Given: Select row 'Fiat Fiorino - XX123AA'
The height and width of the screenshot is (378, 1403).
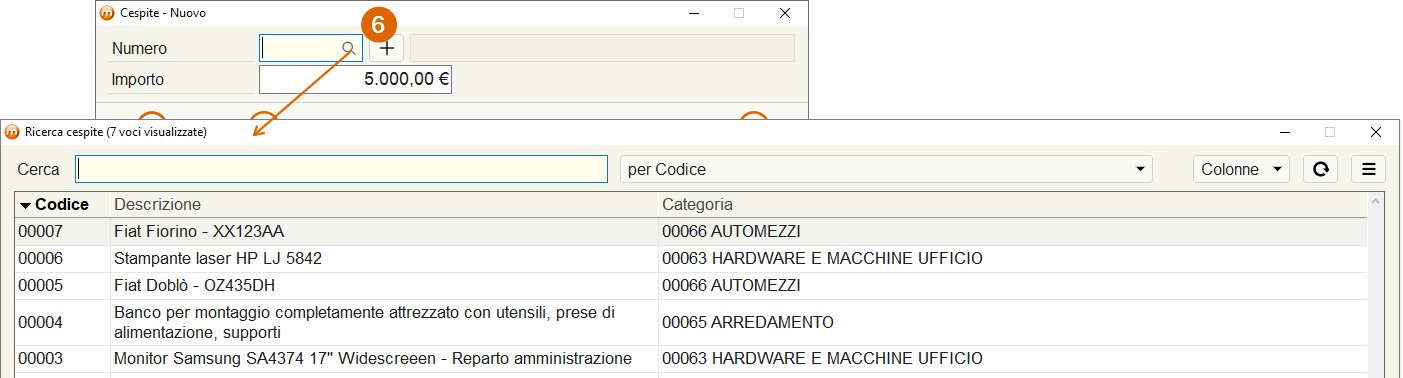Looking at the screenshot, I should point(691,231).
